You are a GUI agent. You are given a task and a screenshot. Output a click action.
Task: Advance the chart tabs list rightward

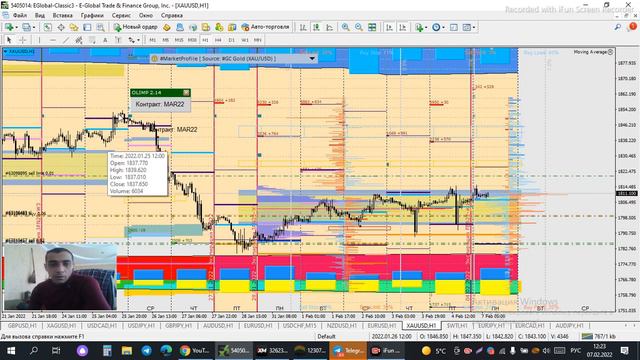click(x=635, y=325)
